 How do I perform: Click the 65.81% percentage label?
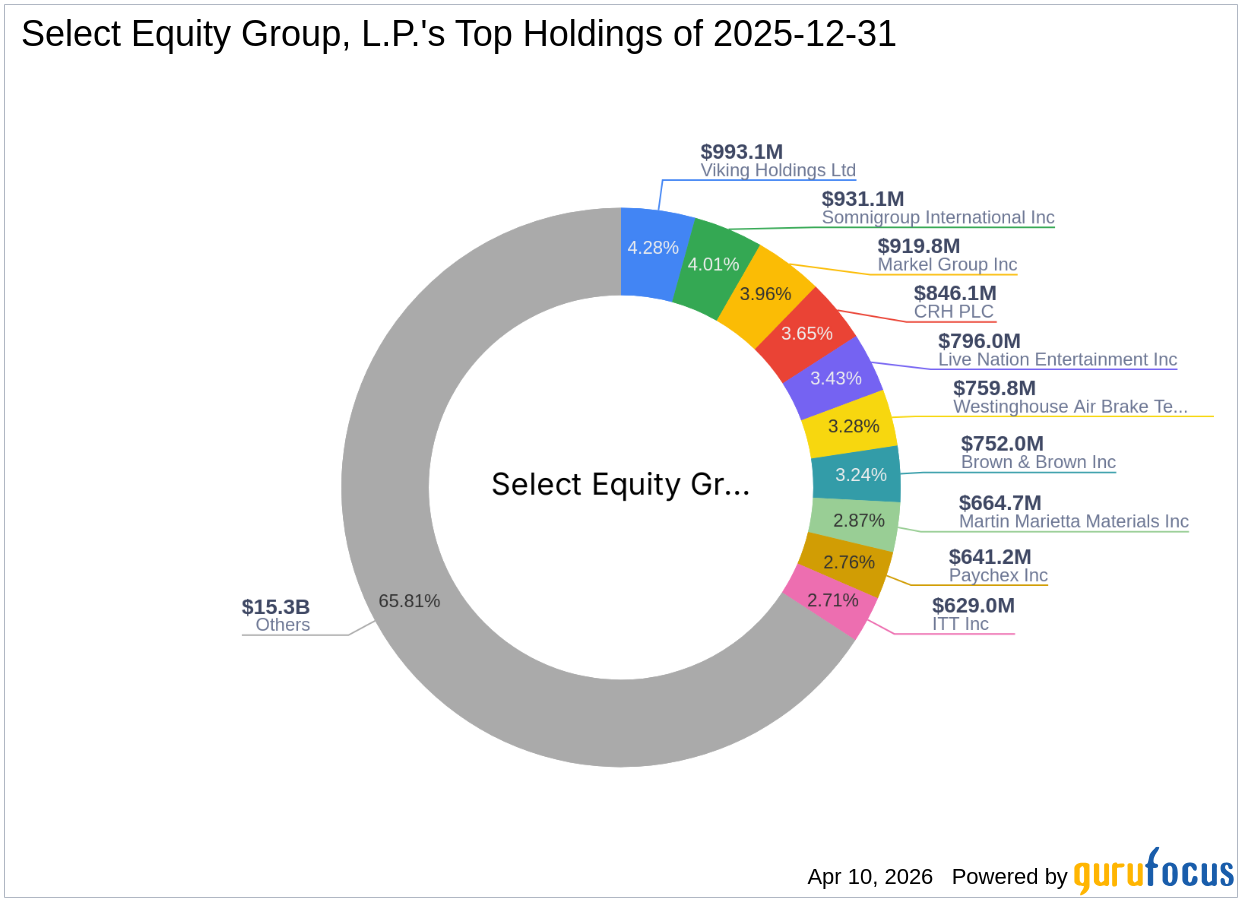(409, 601)
